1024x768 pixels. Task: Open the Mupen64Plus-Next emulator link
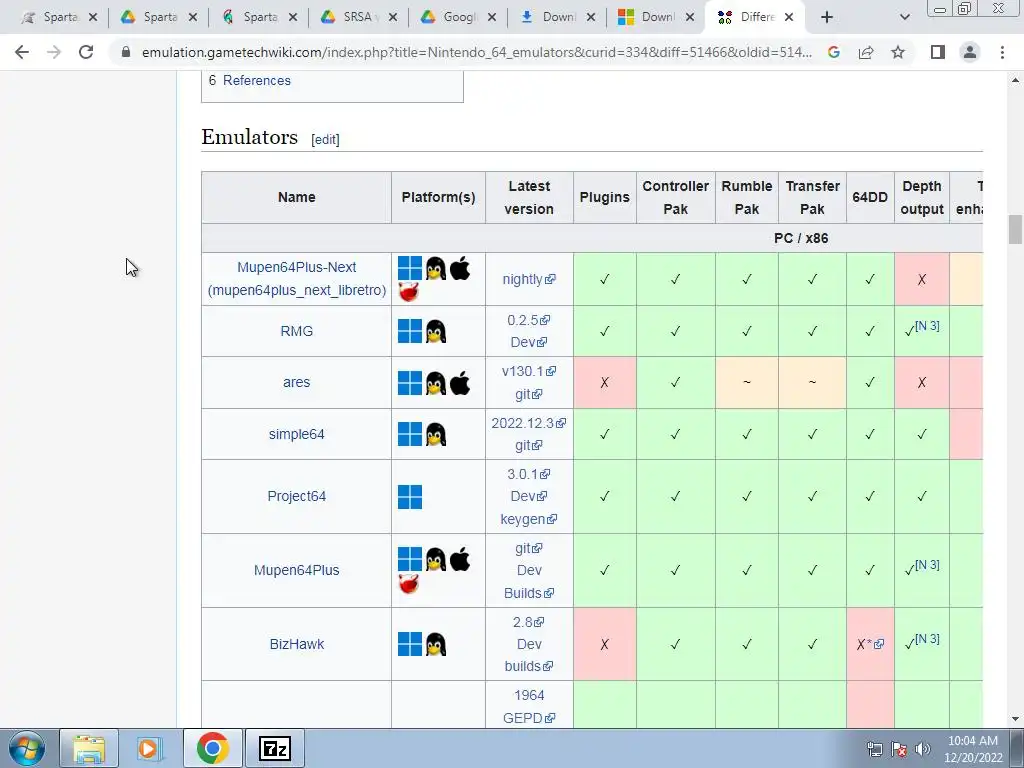[296, 279]
